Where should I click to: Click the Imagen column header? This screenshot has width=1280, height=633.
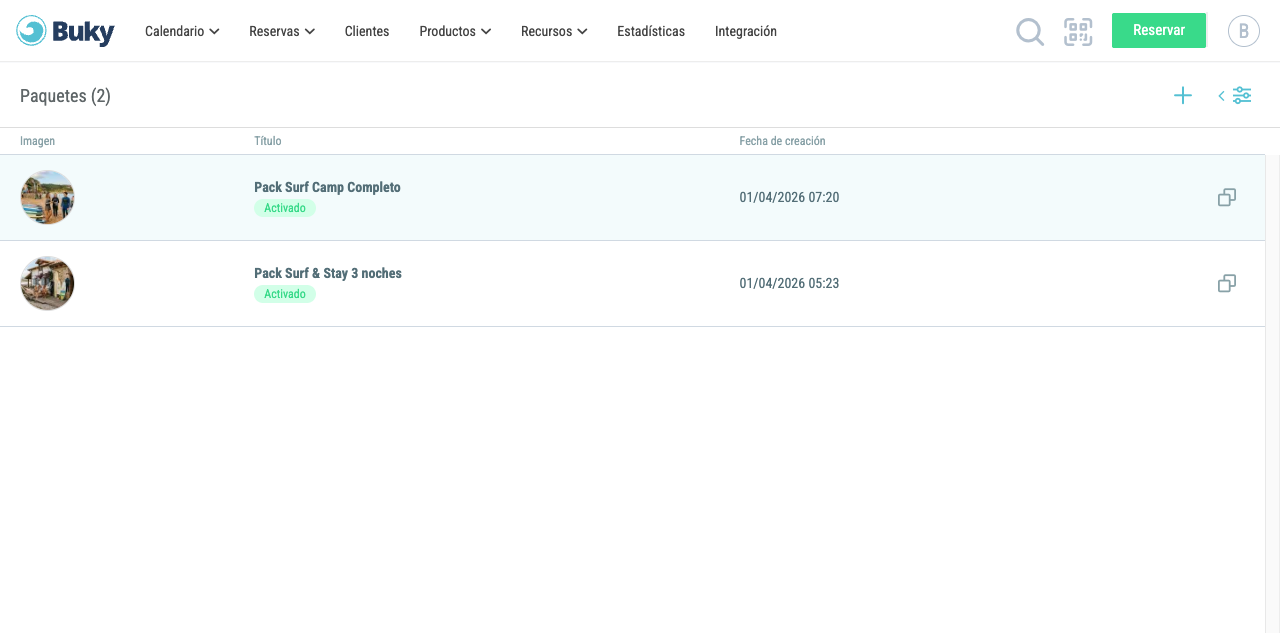38,141
